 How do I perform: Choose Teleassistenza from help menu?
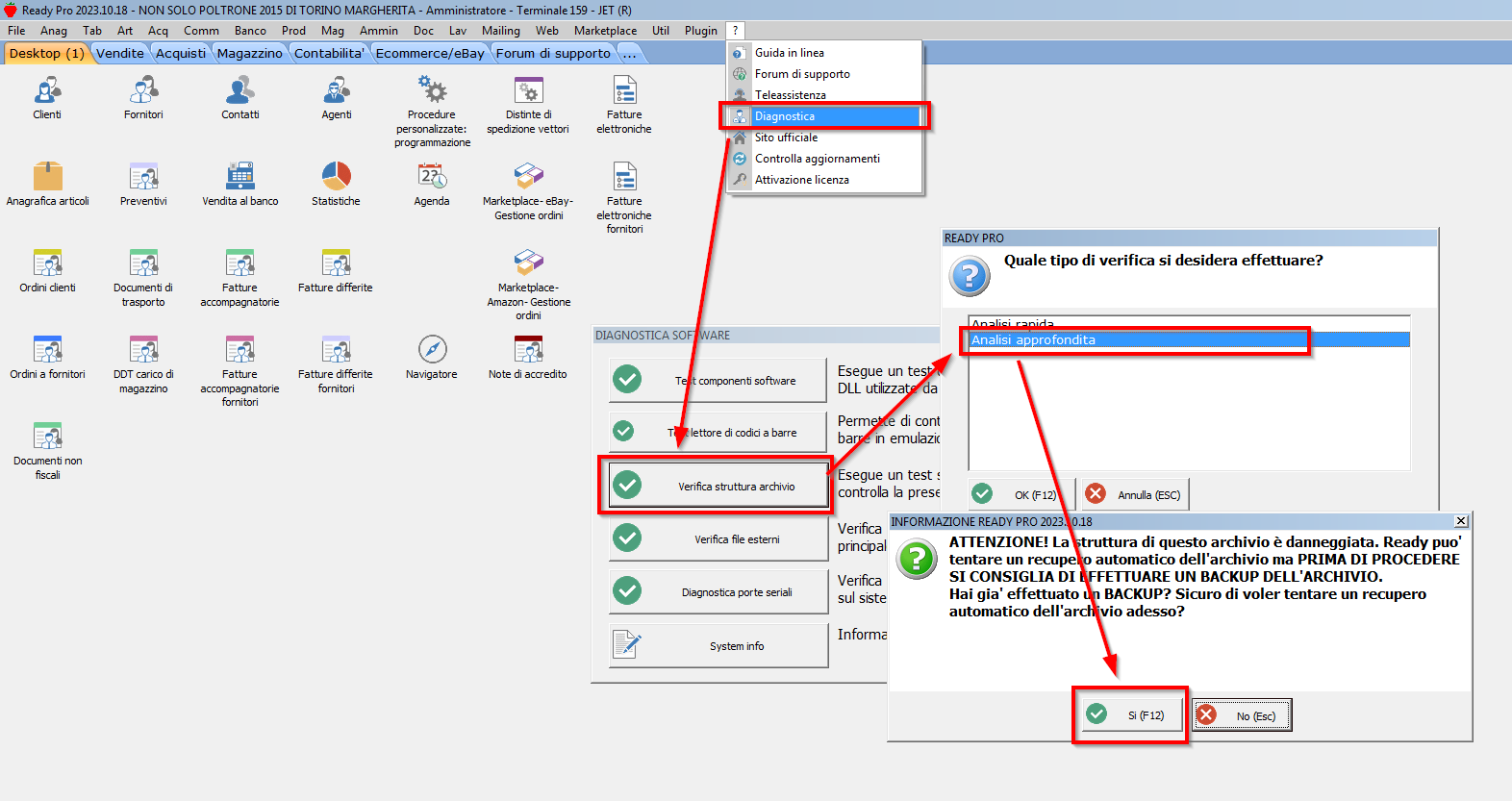[824, 95]
